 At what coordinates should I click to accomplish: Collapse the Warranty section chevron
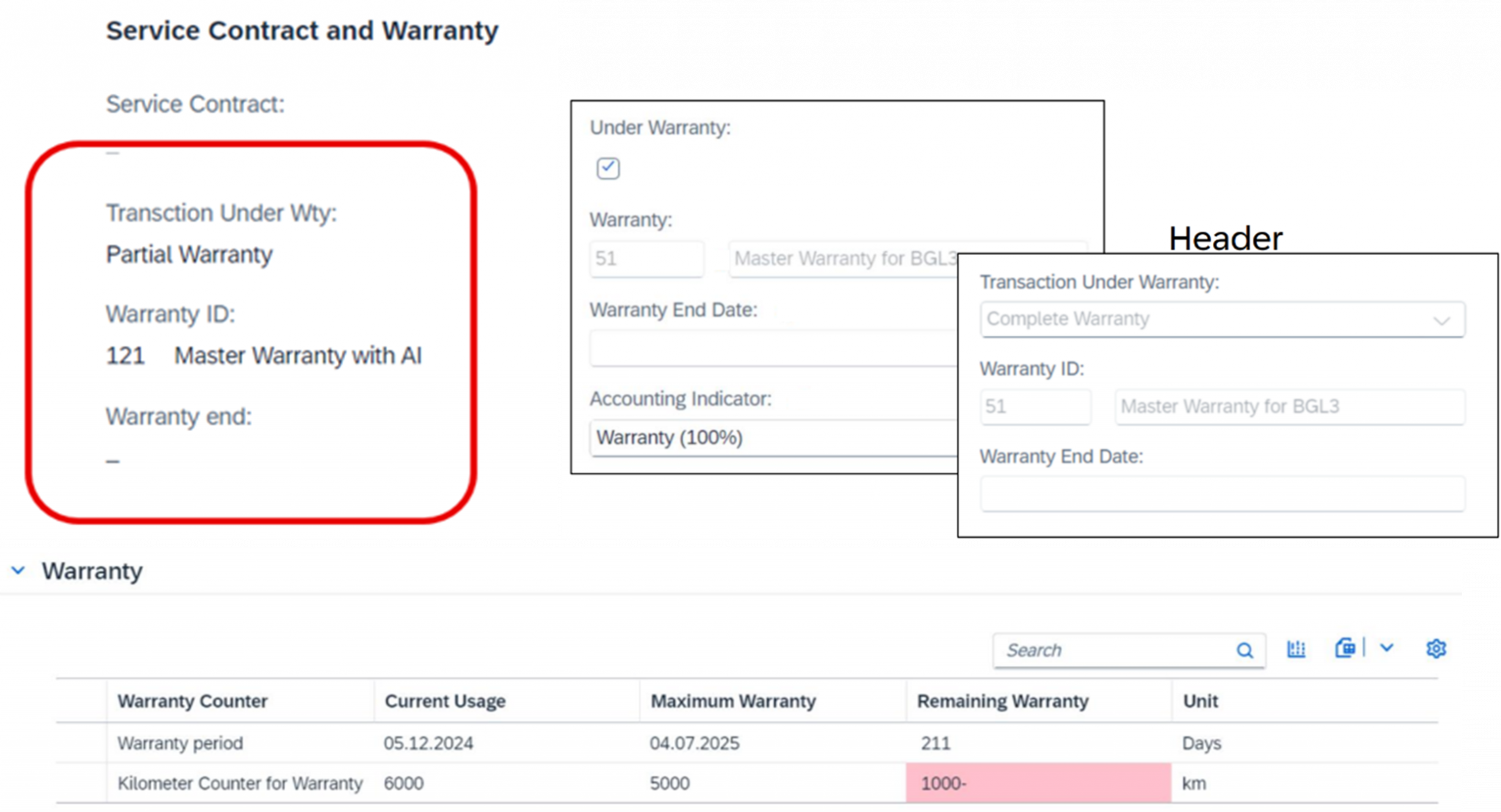tap(18, 570)
